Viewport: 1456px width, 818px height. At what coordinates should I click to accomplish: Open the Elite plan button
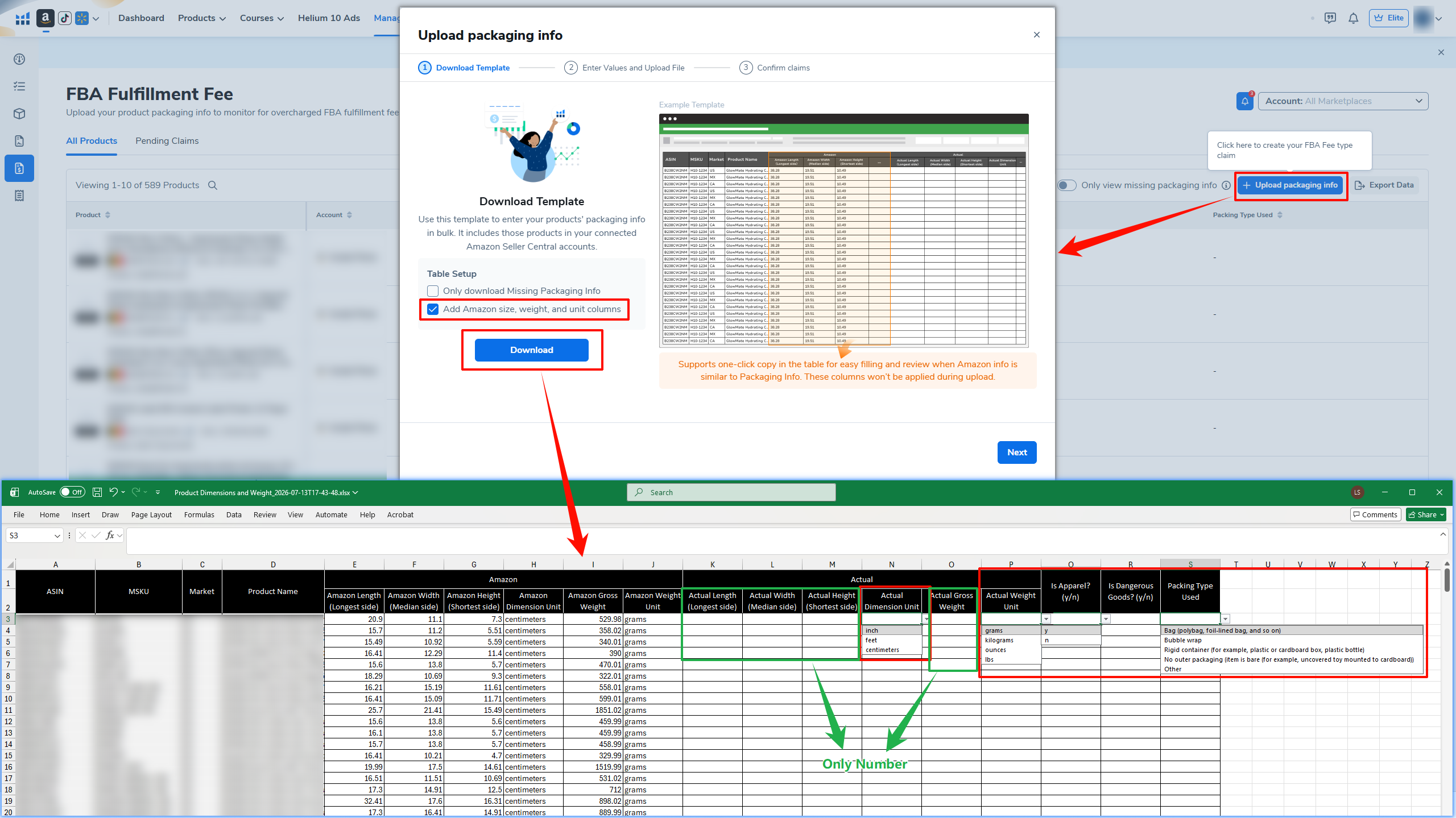click(x=1389, y=18)
